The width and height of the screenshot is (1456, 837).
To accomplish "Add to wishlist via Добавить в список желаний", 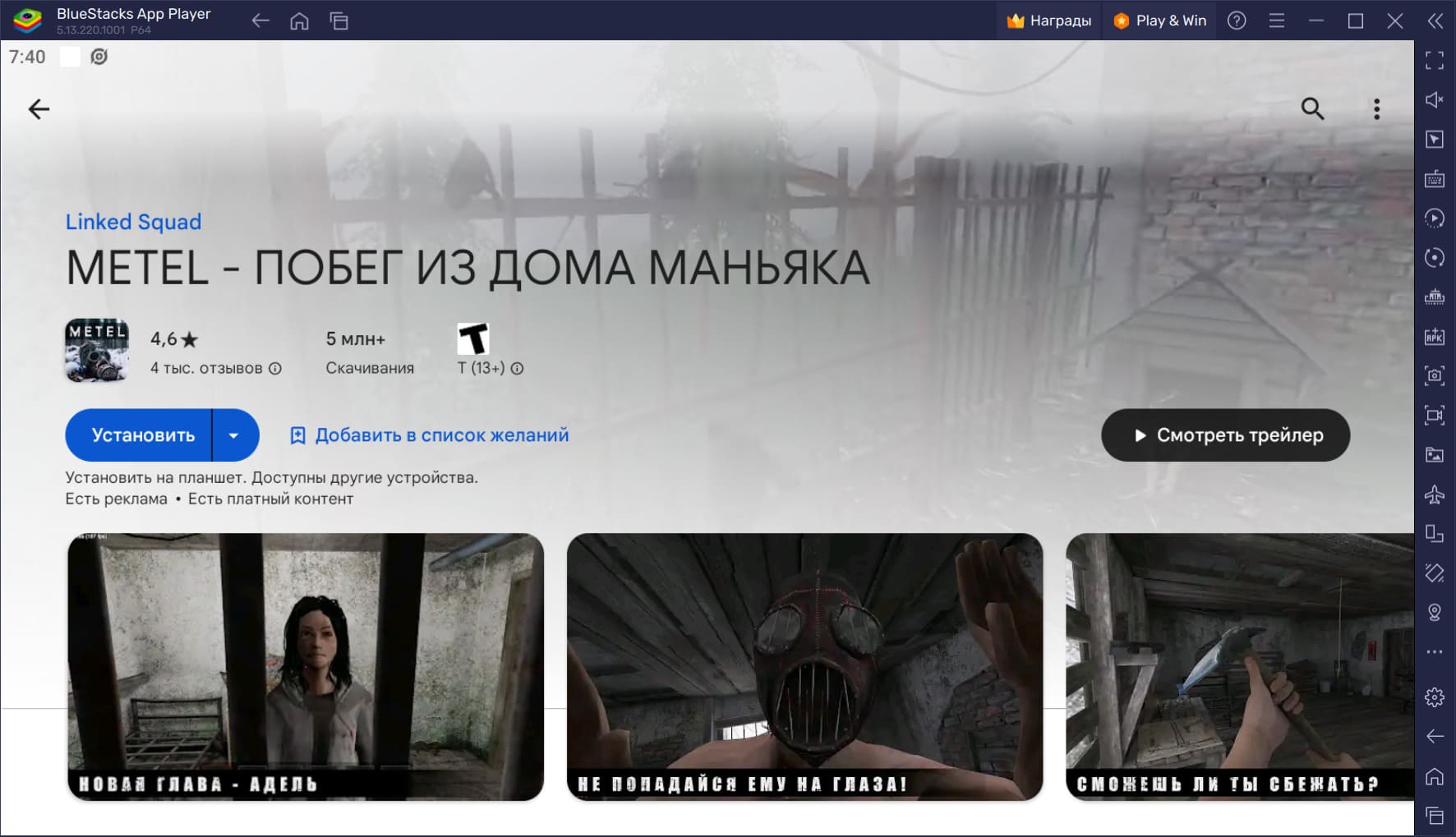I will pyautogui.click(x=429, y=435).
